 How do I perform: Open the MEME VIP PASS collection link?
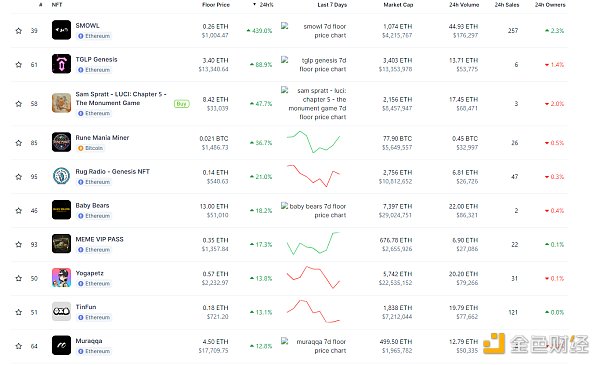[99, 240]
